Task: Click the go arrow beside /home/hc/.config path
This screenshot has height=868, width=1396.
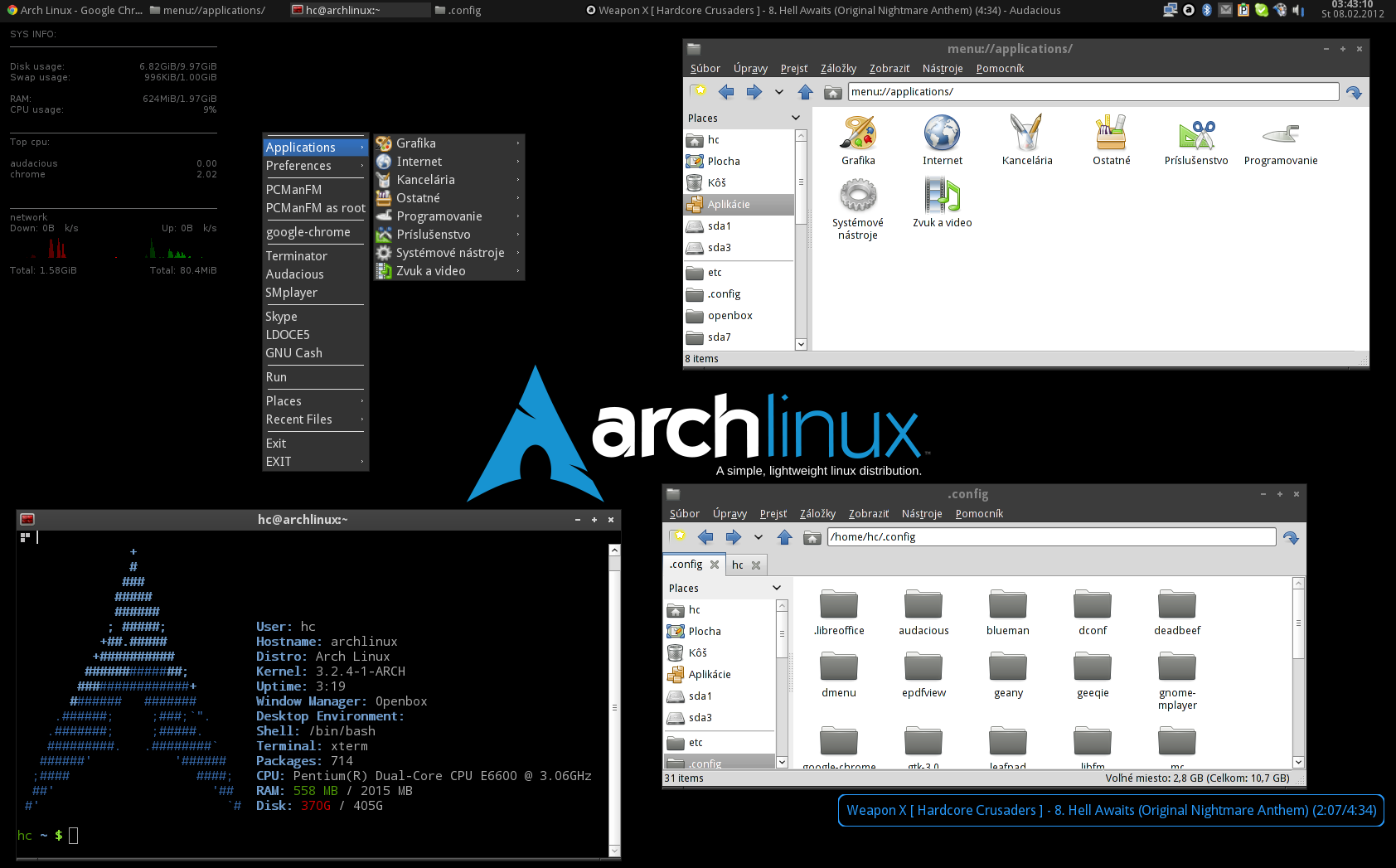Action: click(1291, 537)
